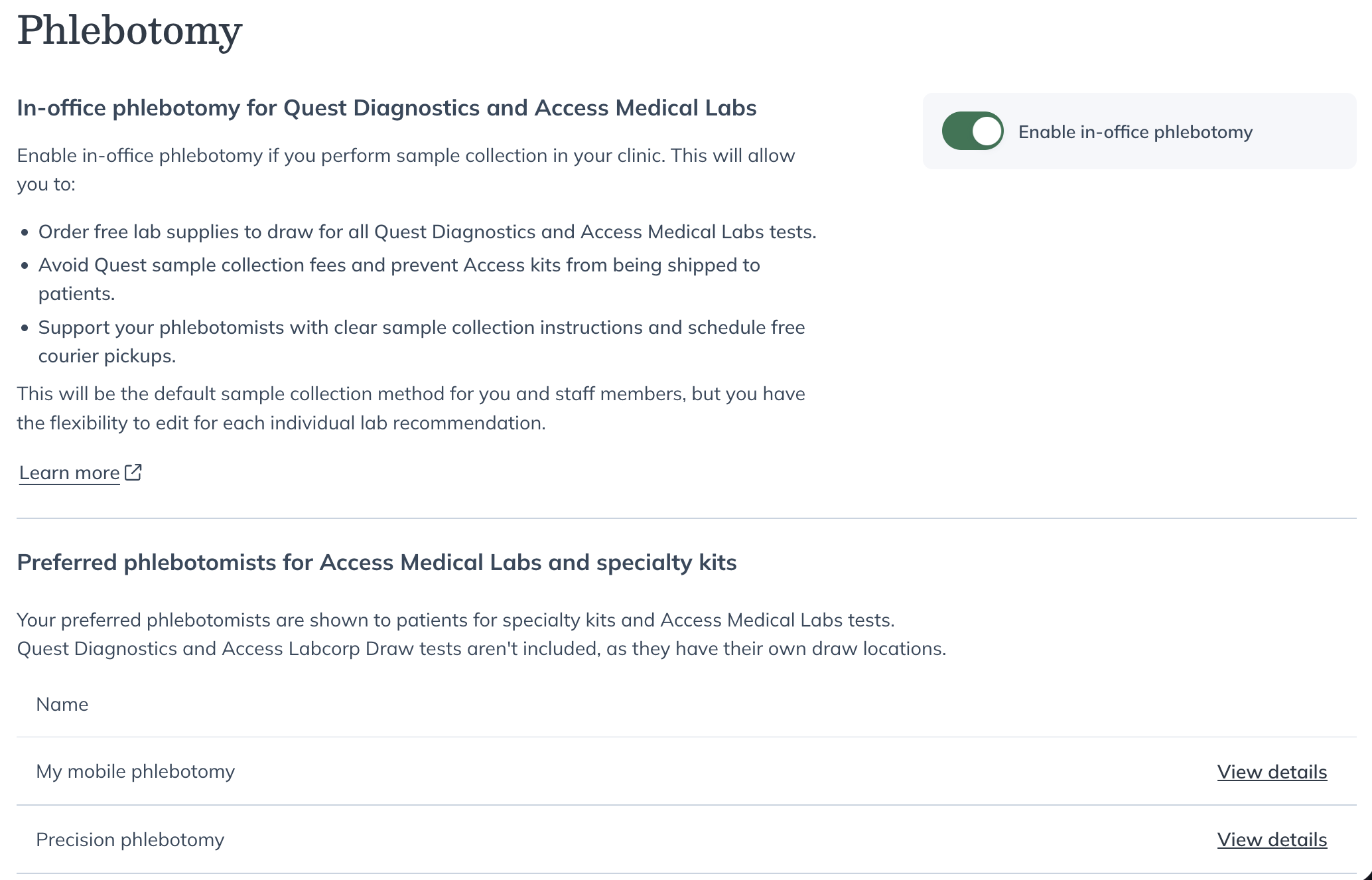This screenshot has height=880, width=1372.
Task: Select the My mobile phlebotomy row name
Action: coord(135,771)
